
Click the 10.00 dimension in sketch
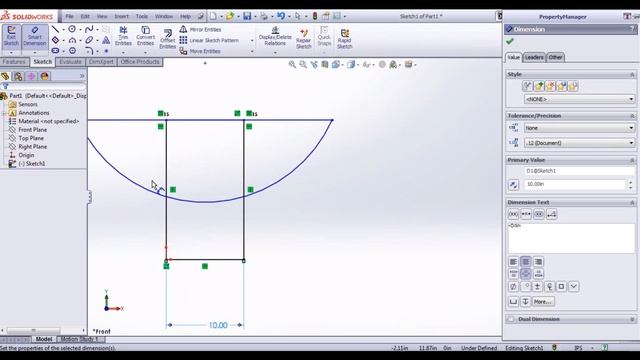click(x=218, y=325)
